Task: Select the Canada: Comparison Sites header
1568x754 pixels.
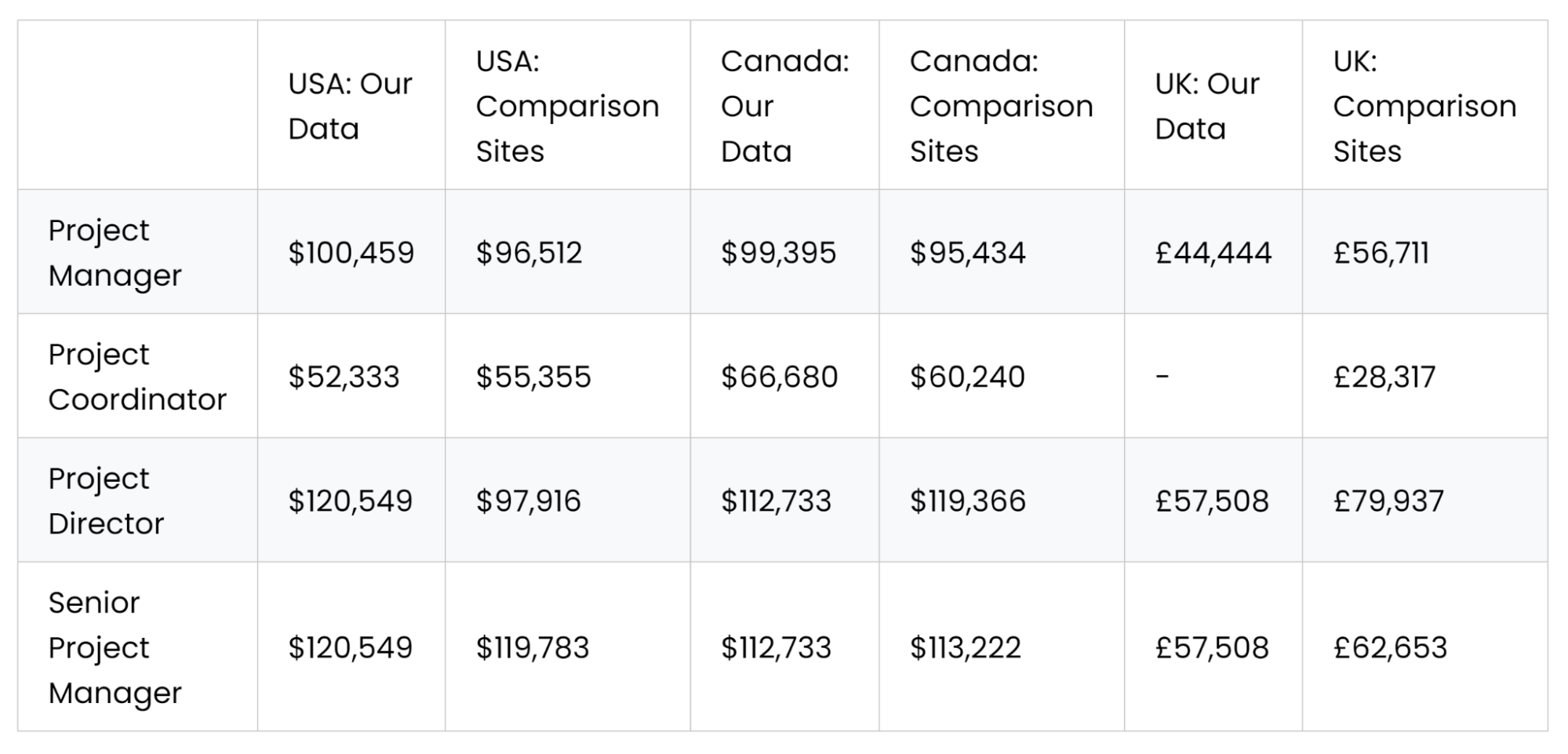Action: pyautogui.click(x=1001, y=106)
